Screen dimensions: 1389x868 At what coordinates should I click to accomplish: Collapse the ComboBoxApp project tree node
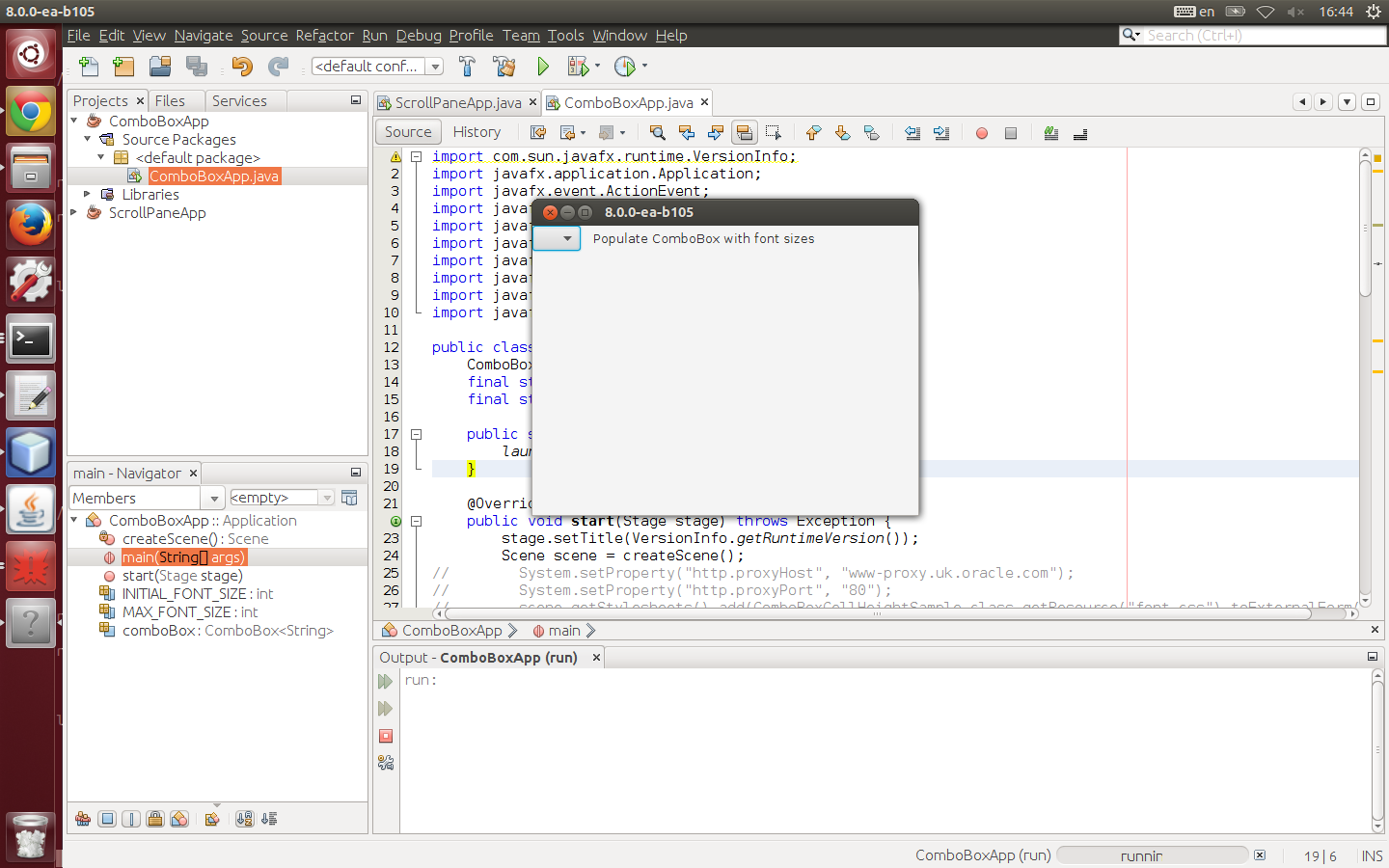pos(74,121)
